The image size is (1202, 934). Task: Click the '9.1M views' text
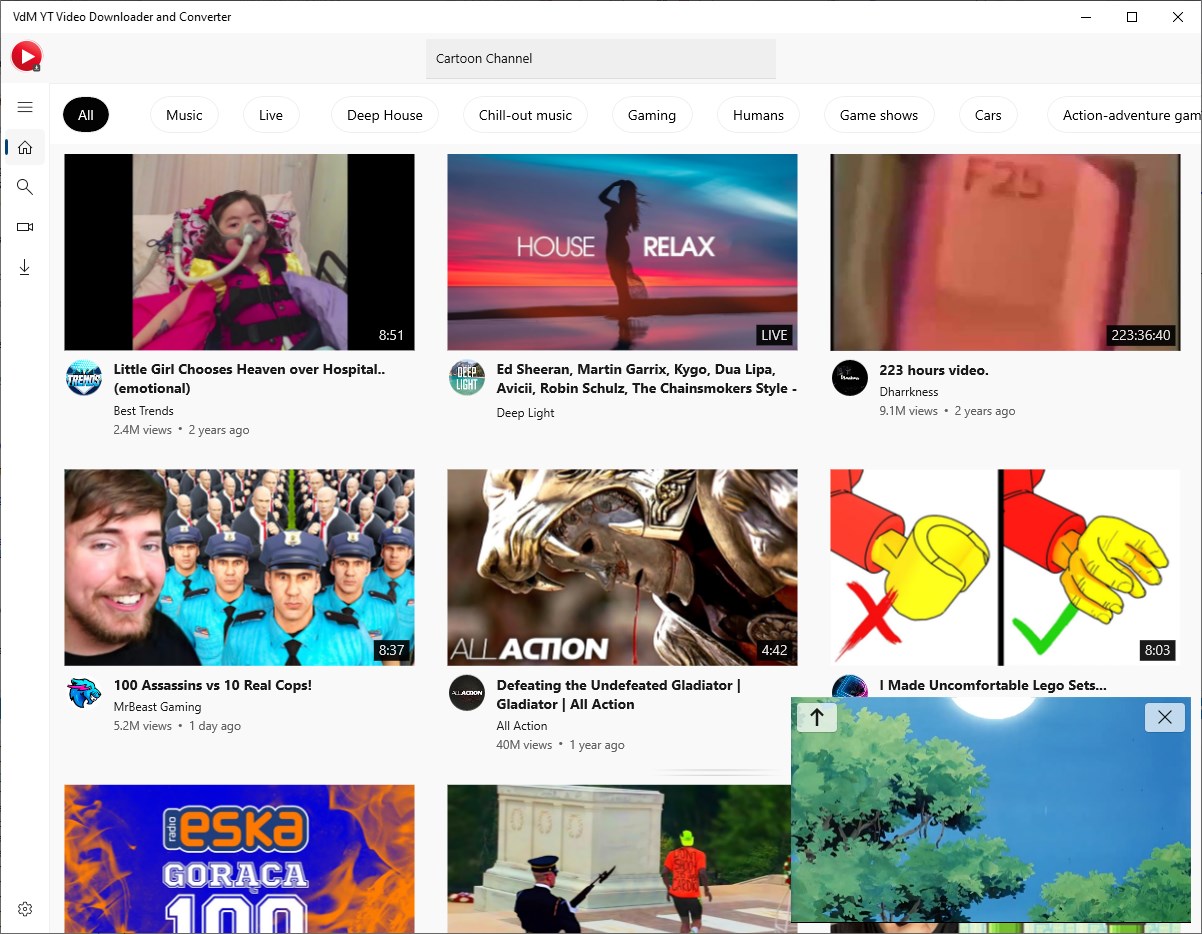tap(909, 411)
